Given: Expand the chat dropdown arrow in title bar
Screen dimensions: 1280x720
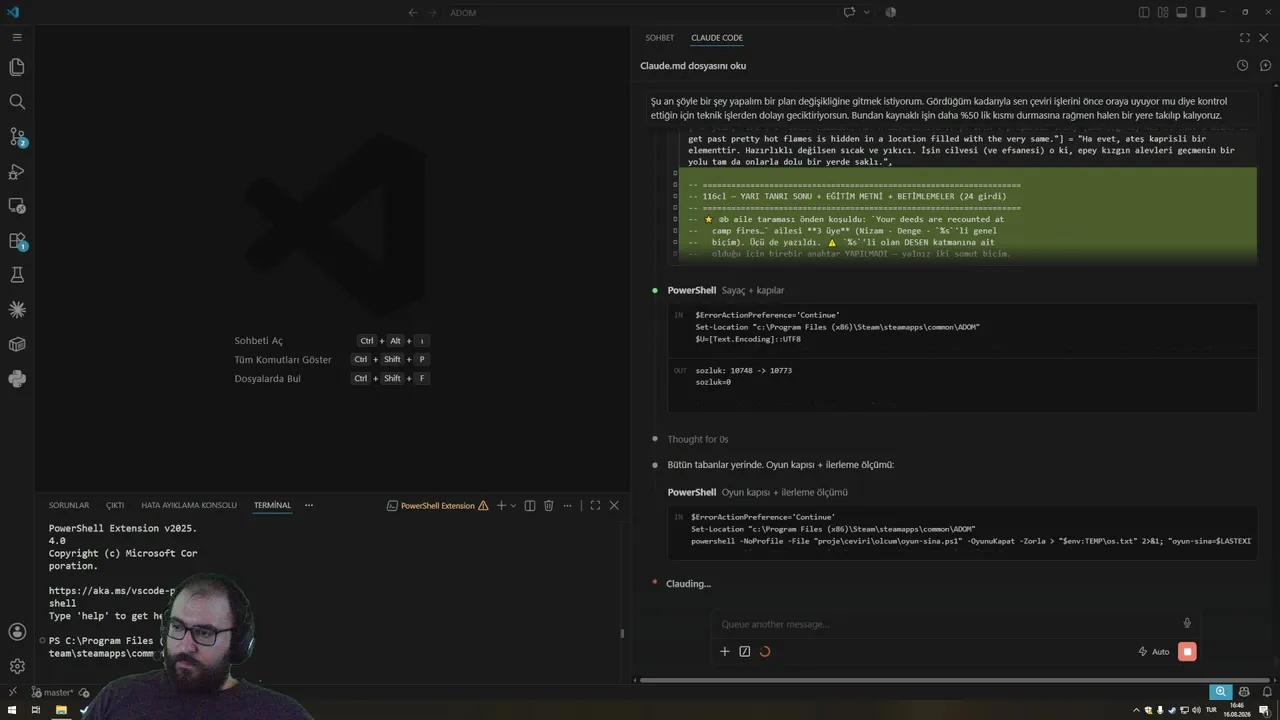Looking at the screenshot, I should pos(866,12).
